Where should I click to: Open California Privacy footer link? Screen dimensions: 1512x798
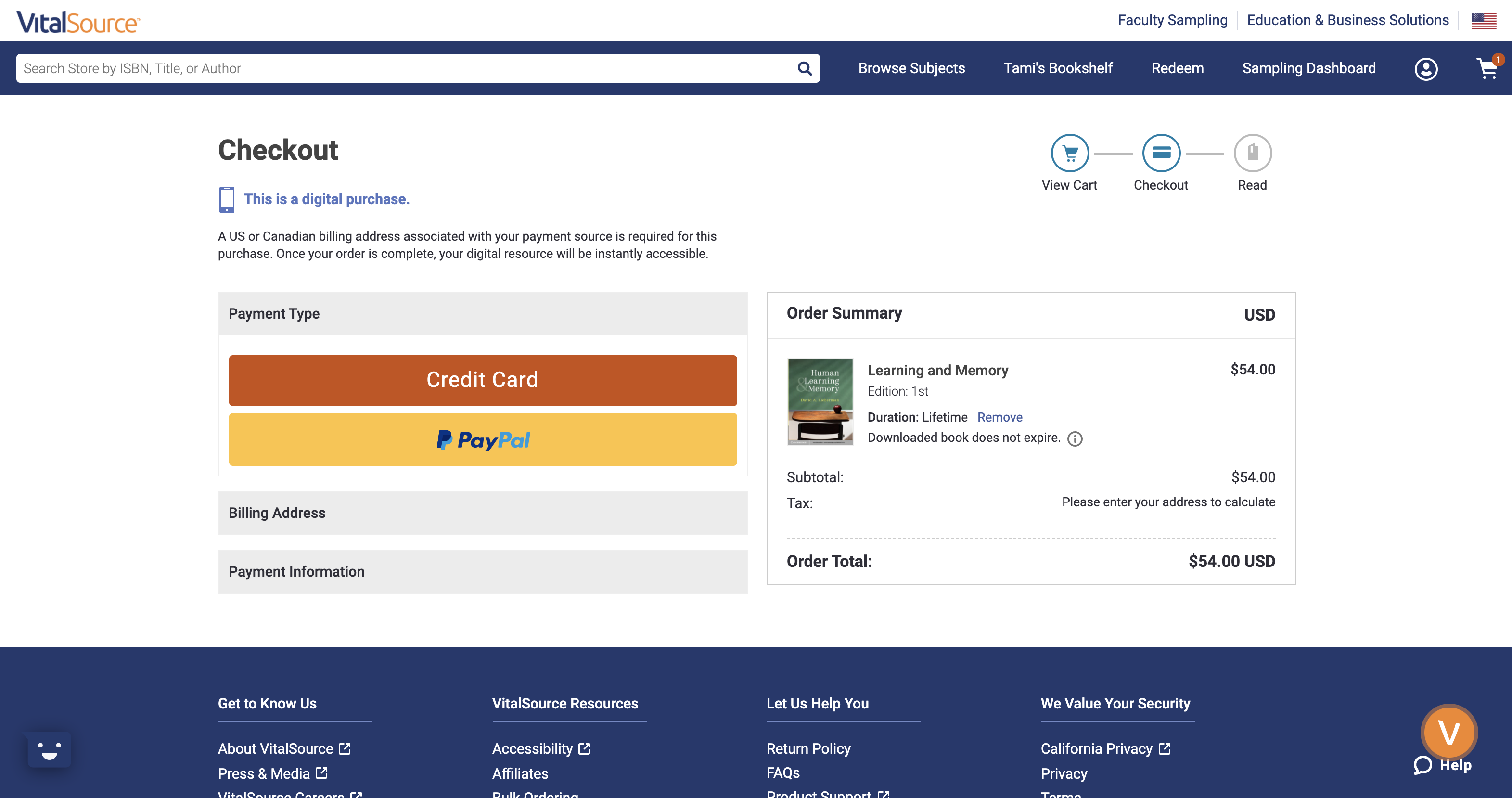pos(1096,749)
